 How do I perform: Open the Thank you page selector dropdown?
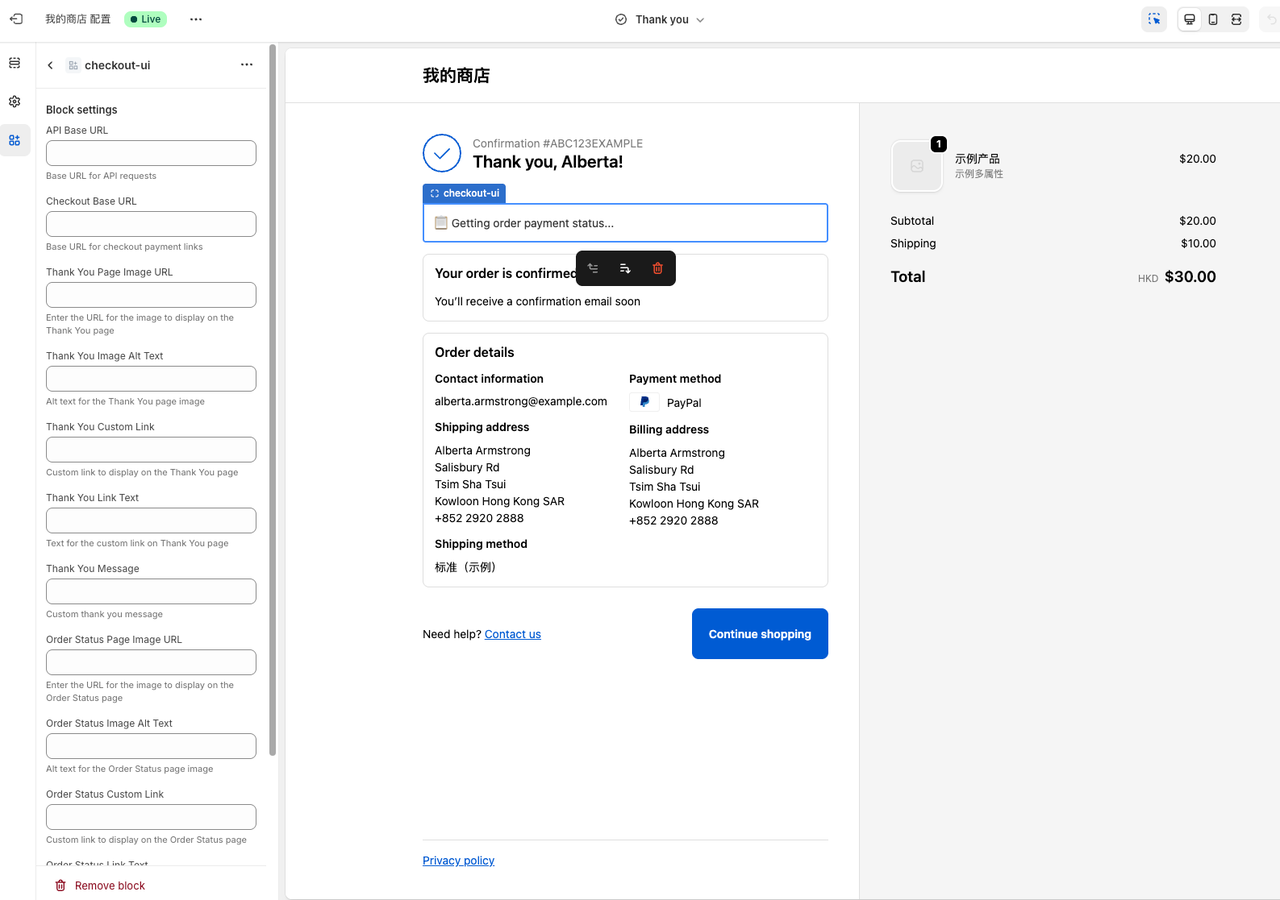click(x=660, y=19)
